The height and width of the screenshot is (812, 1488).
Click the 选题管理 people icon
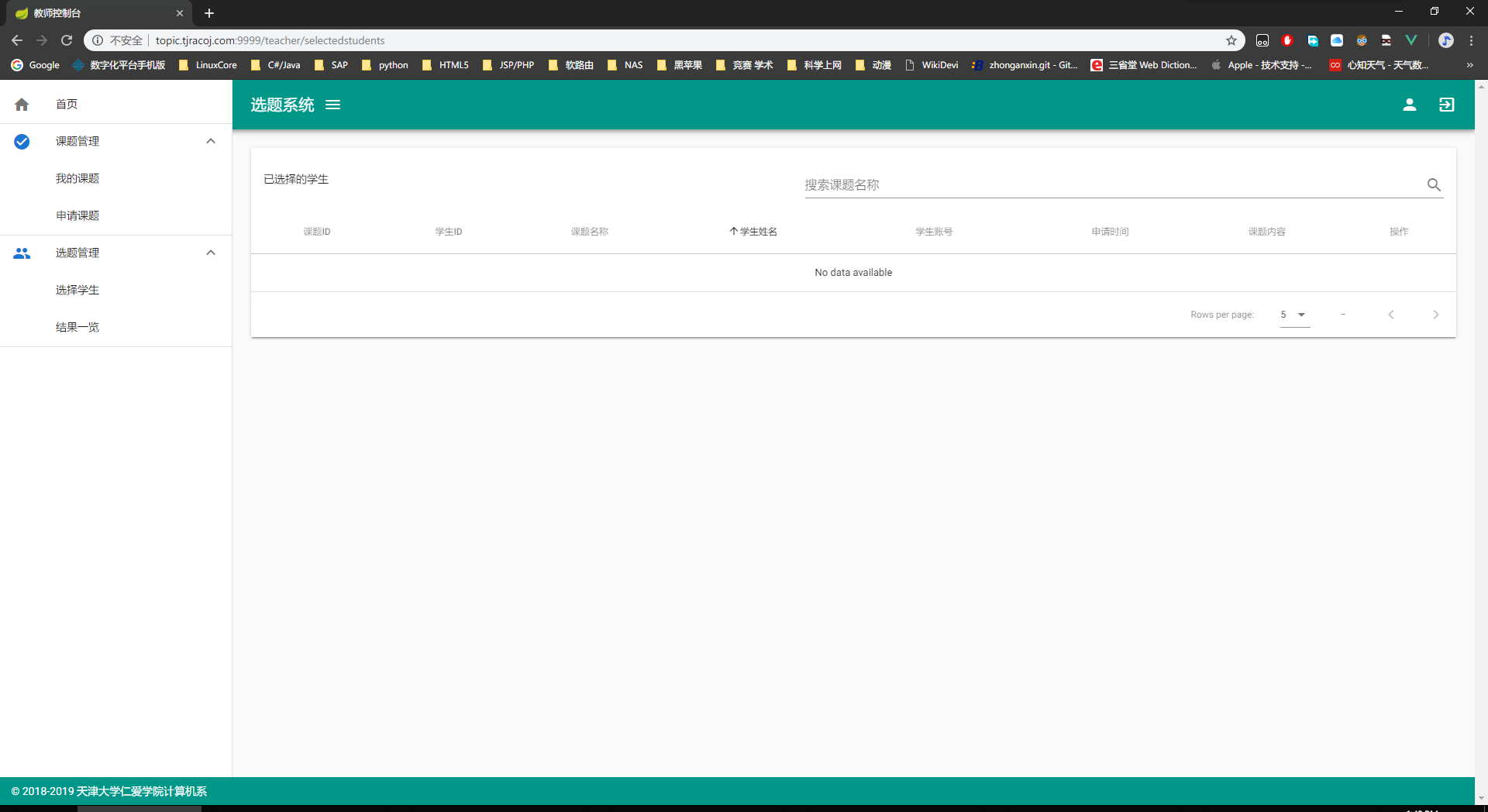(x=22, y=253)
